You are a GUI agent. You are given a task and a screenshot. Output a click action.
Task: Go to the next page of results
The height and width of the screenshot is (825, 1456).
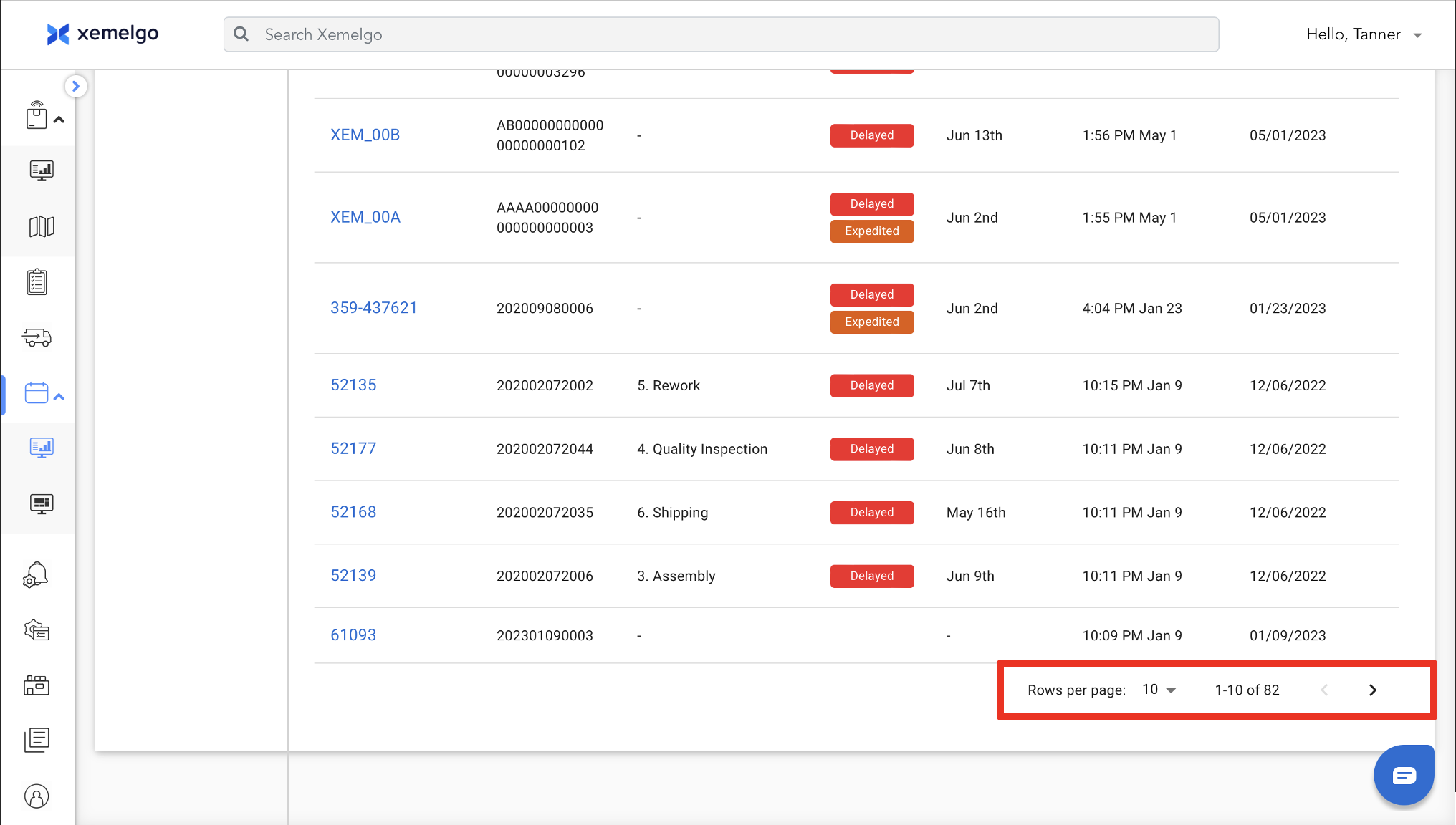pyautogui.click(x=1372, y=690)
